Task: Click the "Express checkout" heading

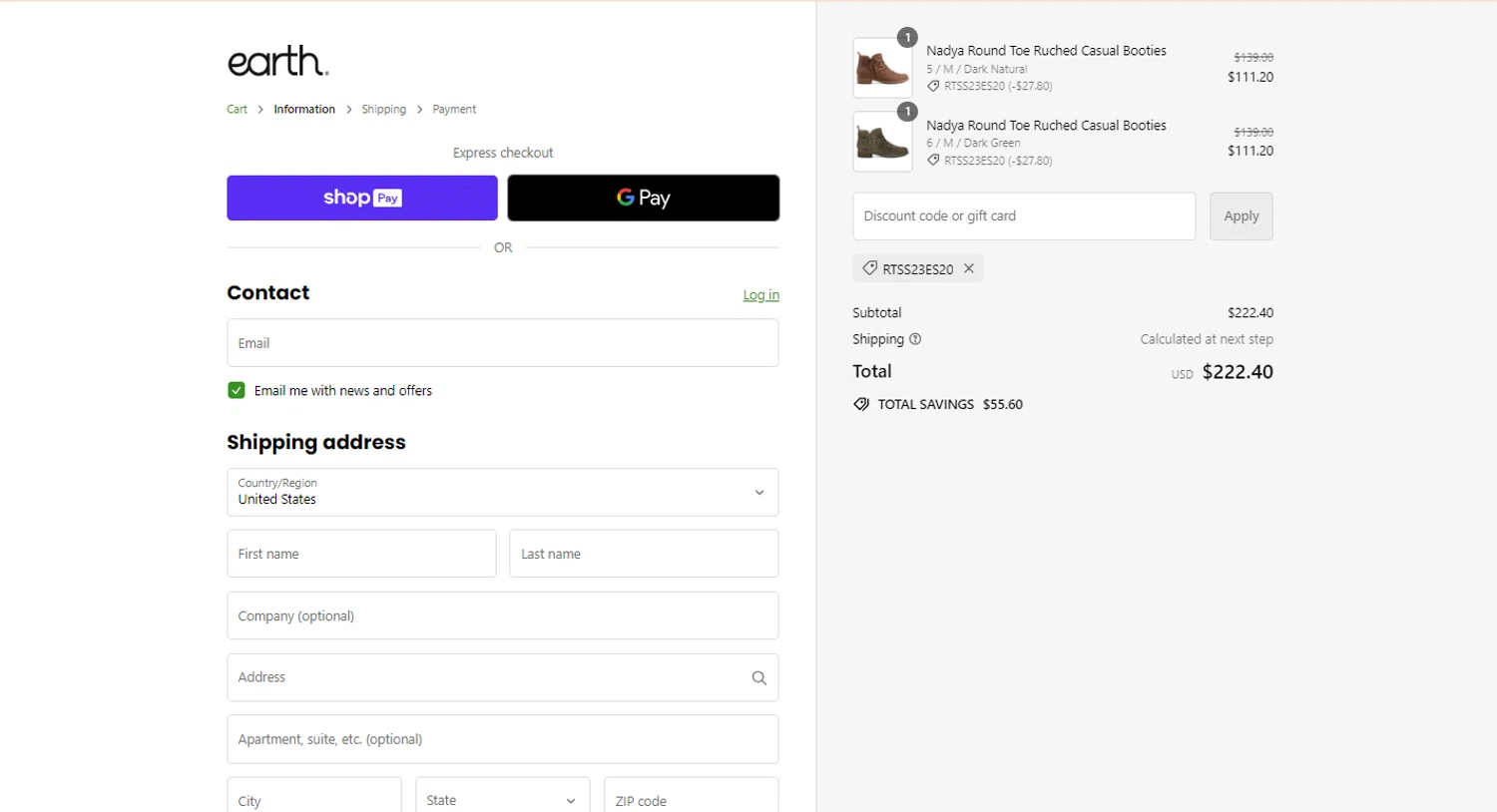Action: [503, 153]
